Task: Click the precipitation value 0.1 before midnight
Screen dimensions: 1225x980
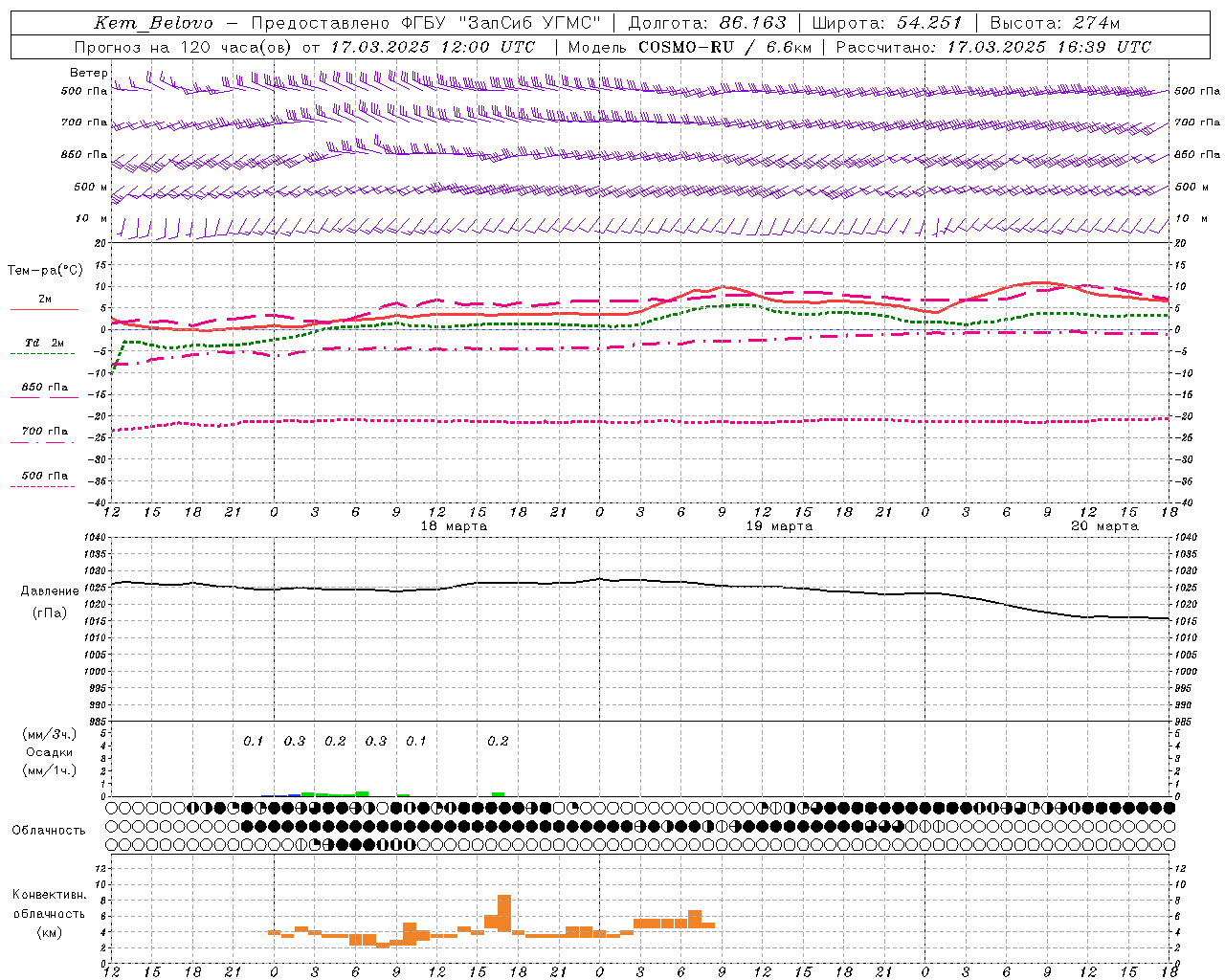Action: pos(253,742)
